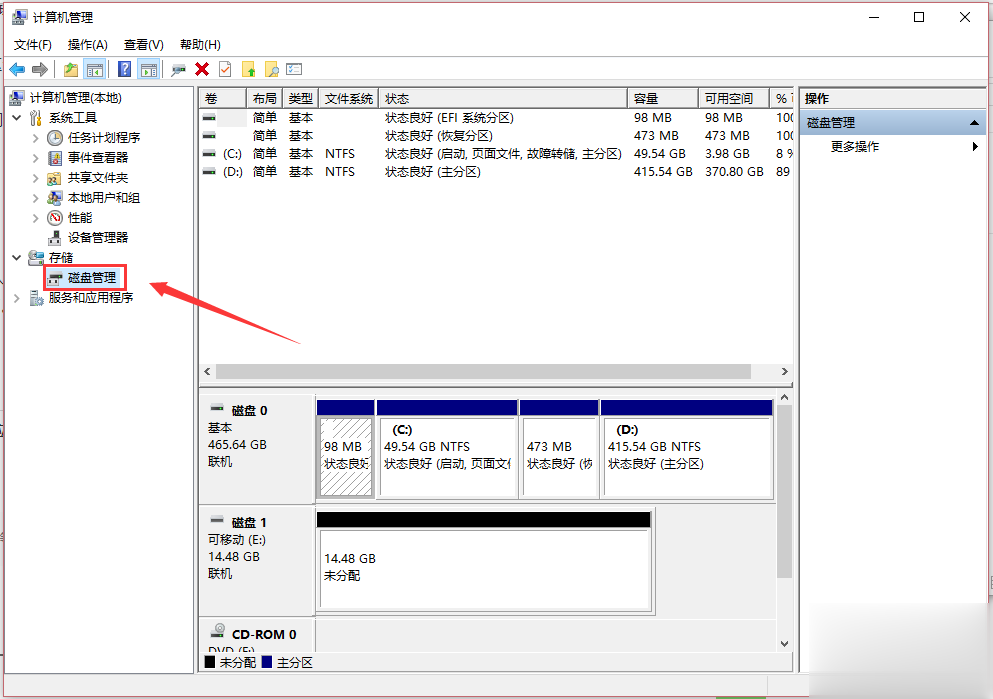993x699 pixels.
Task: Collapse the 磁盘管理 actions section header
Action: (975, 123)
